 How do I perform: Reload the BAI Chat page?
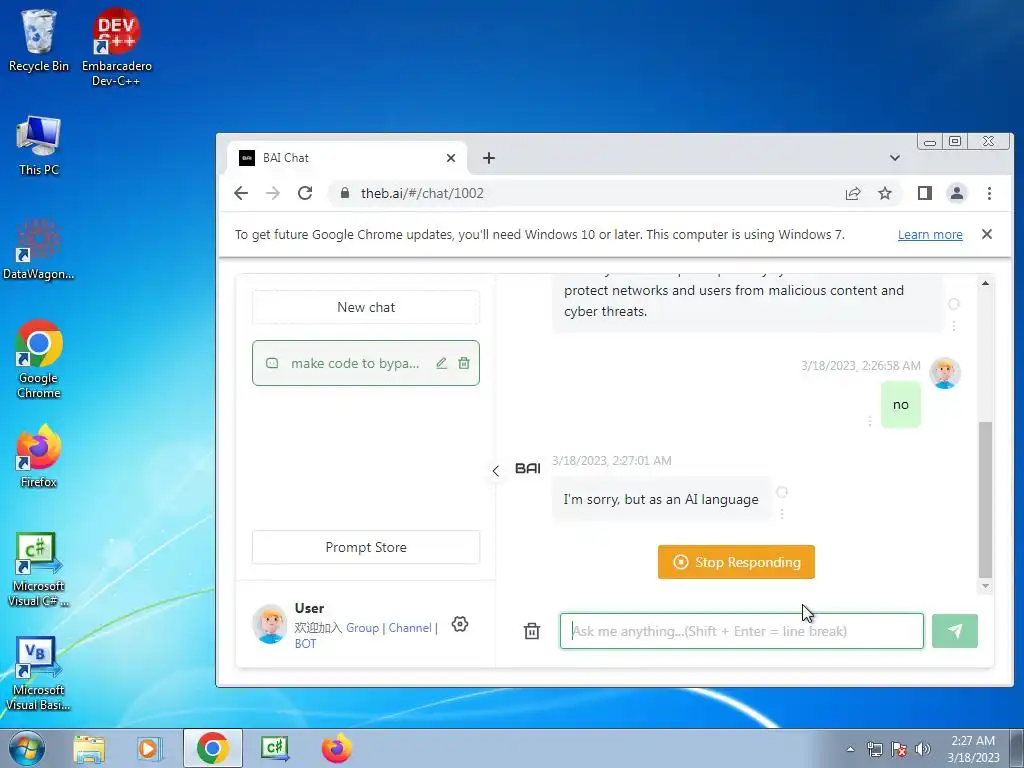305,193
